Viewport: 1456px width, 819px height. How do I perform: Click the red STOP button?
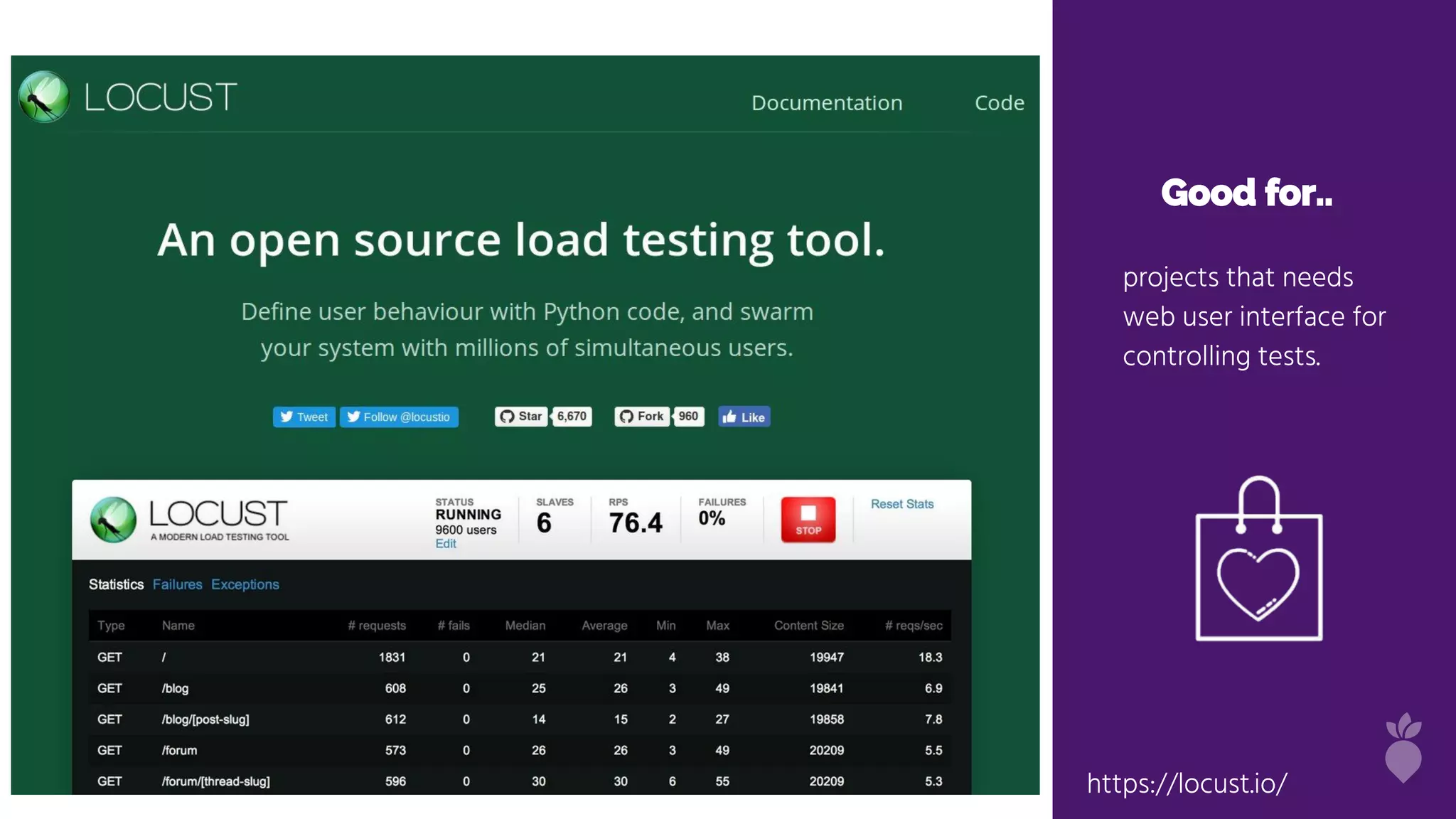coord(808,520)
